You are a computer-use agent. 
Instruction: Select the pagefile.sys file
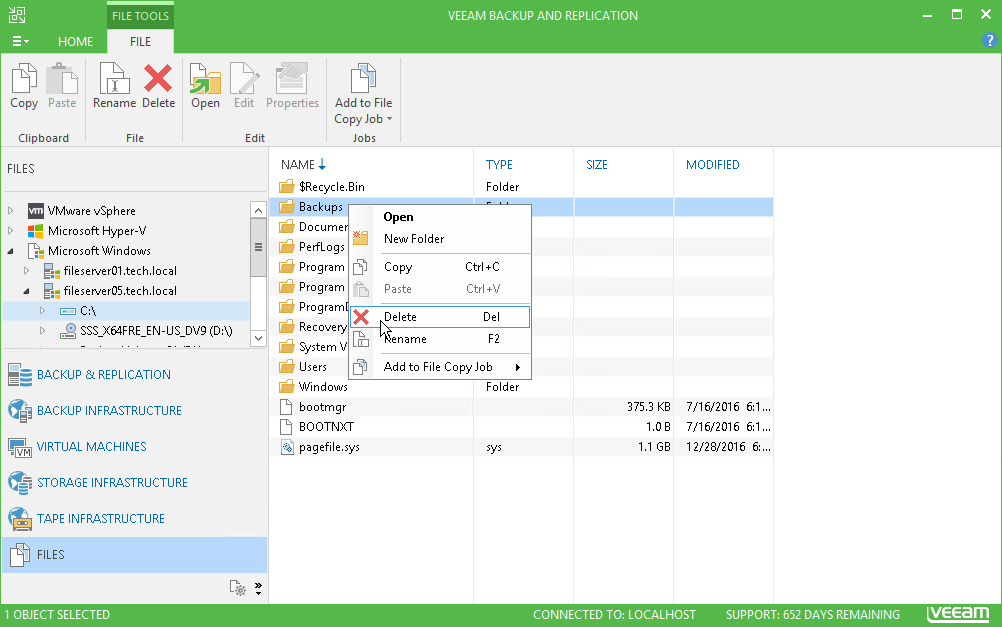[x=329, y=447]
